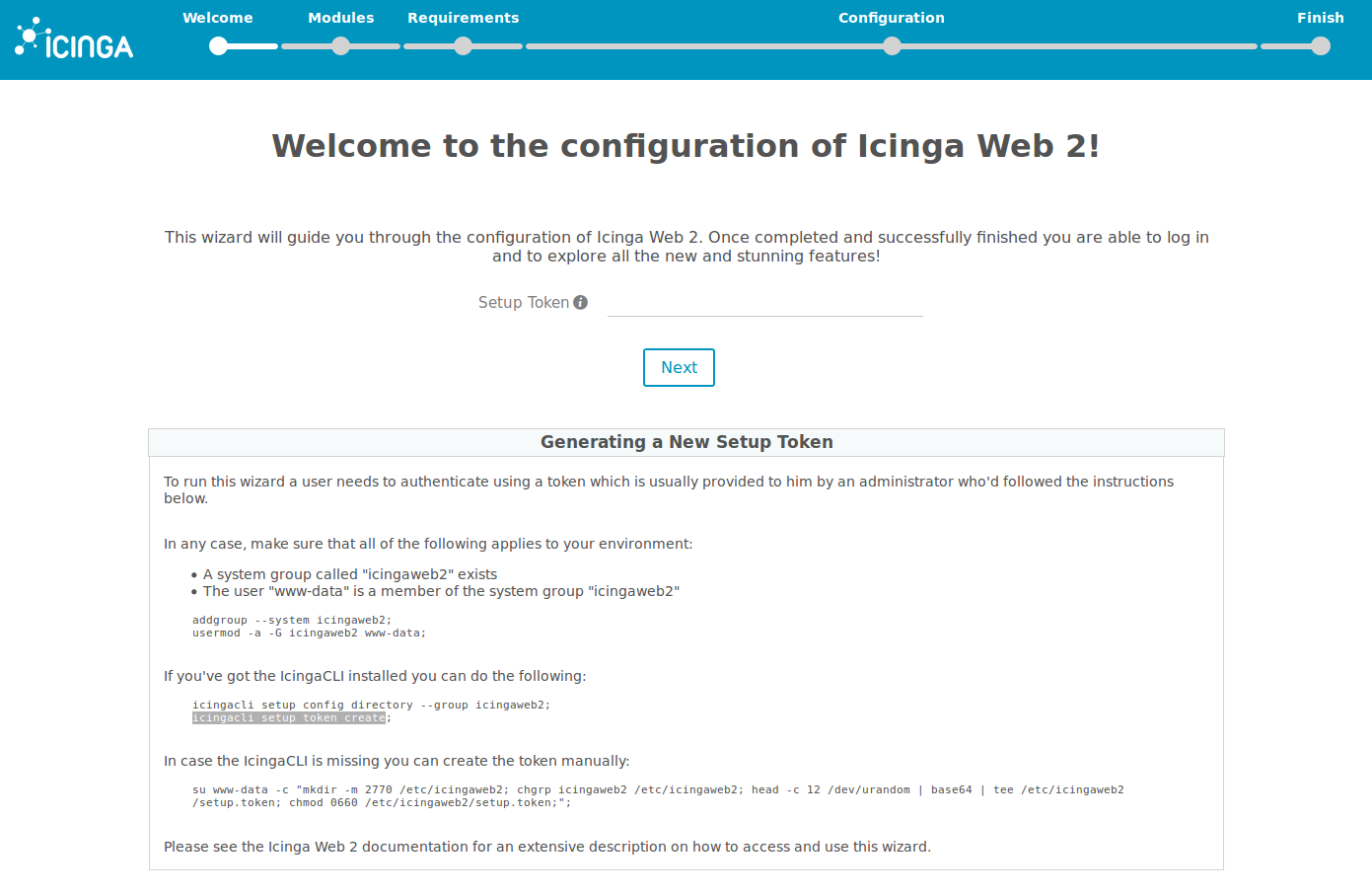Select the Welcome step circle marker
The image size is (1372, 895).
pyautogui.click(x=218, y=45)
